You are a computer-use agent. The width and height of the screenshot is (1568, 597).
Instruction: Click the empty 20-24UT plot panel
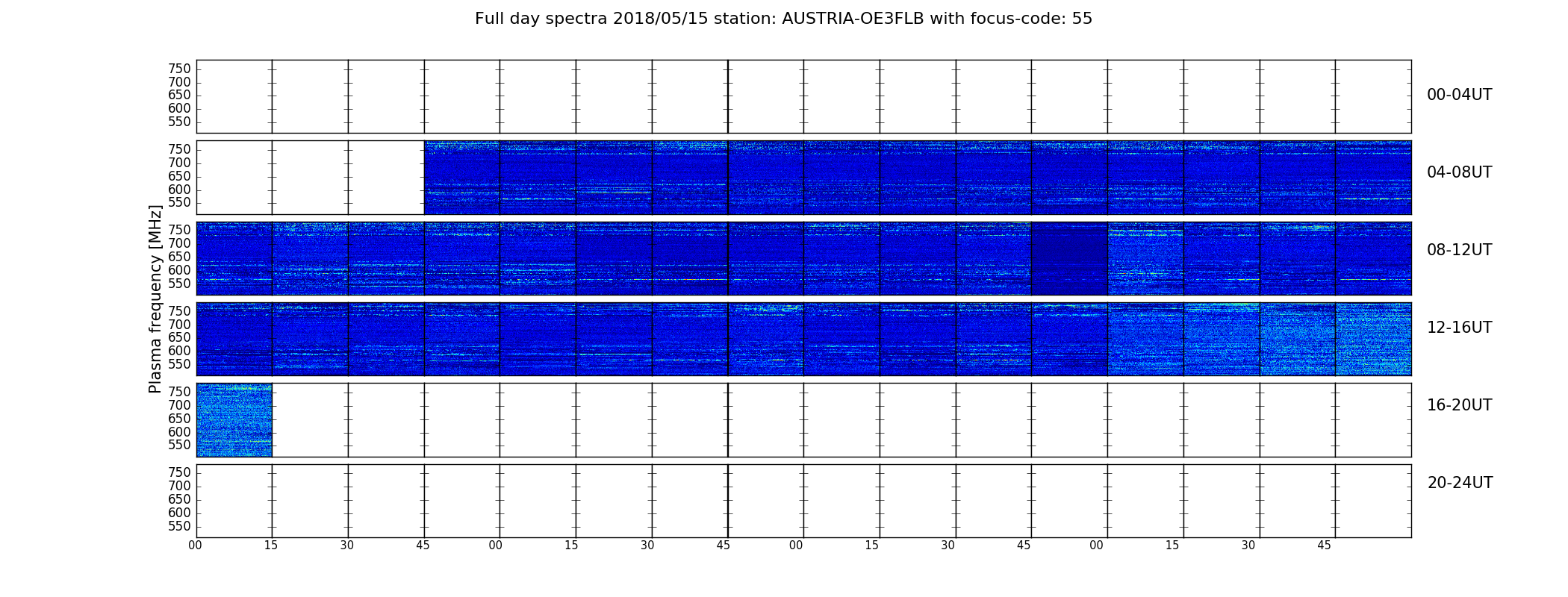(x=803, y=501)
